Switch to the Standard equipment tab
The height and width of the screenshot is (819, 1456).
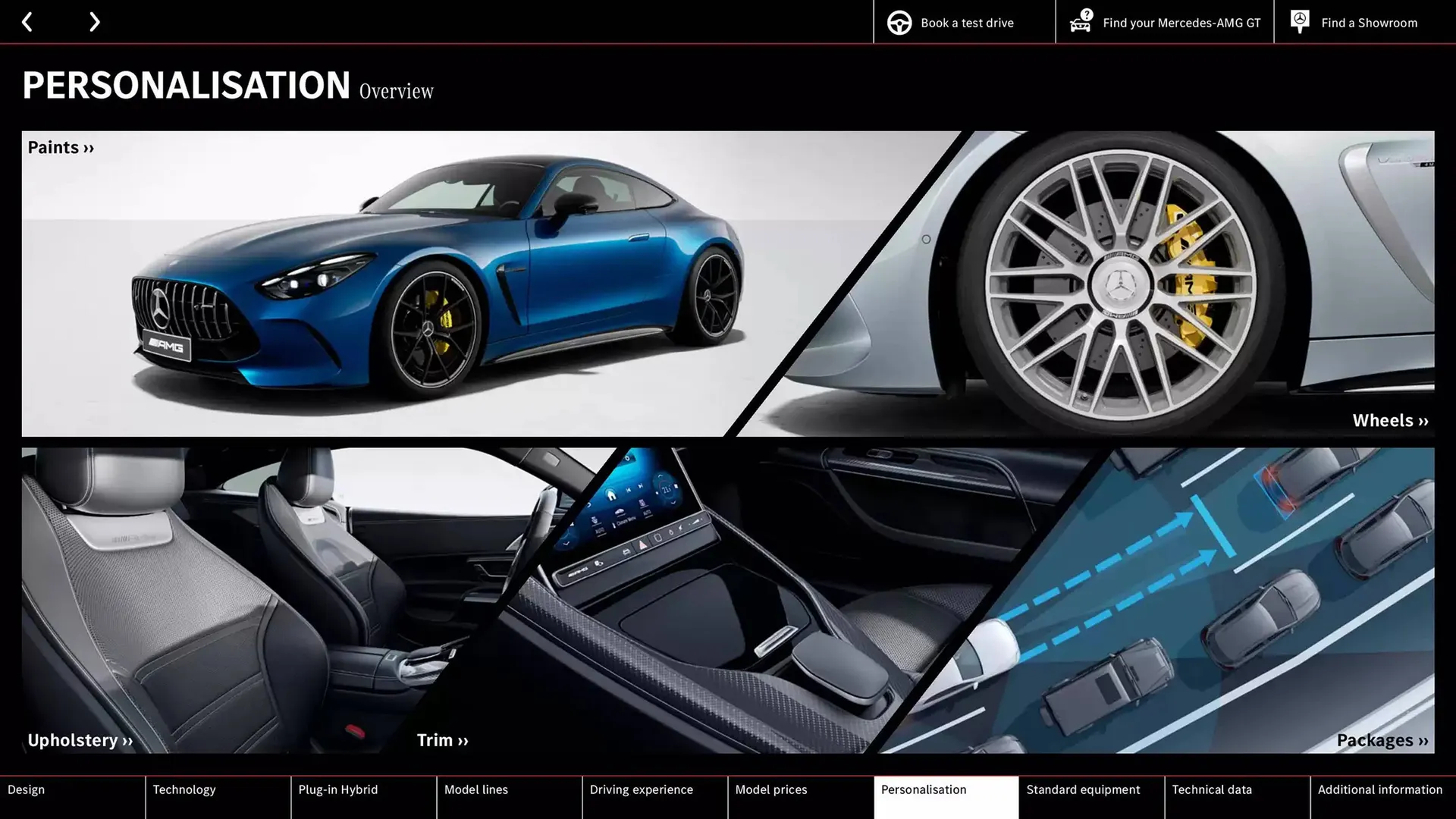1091,797
